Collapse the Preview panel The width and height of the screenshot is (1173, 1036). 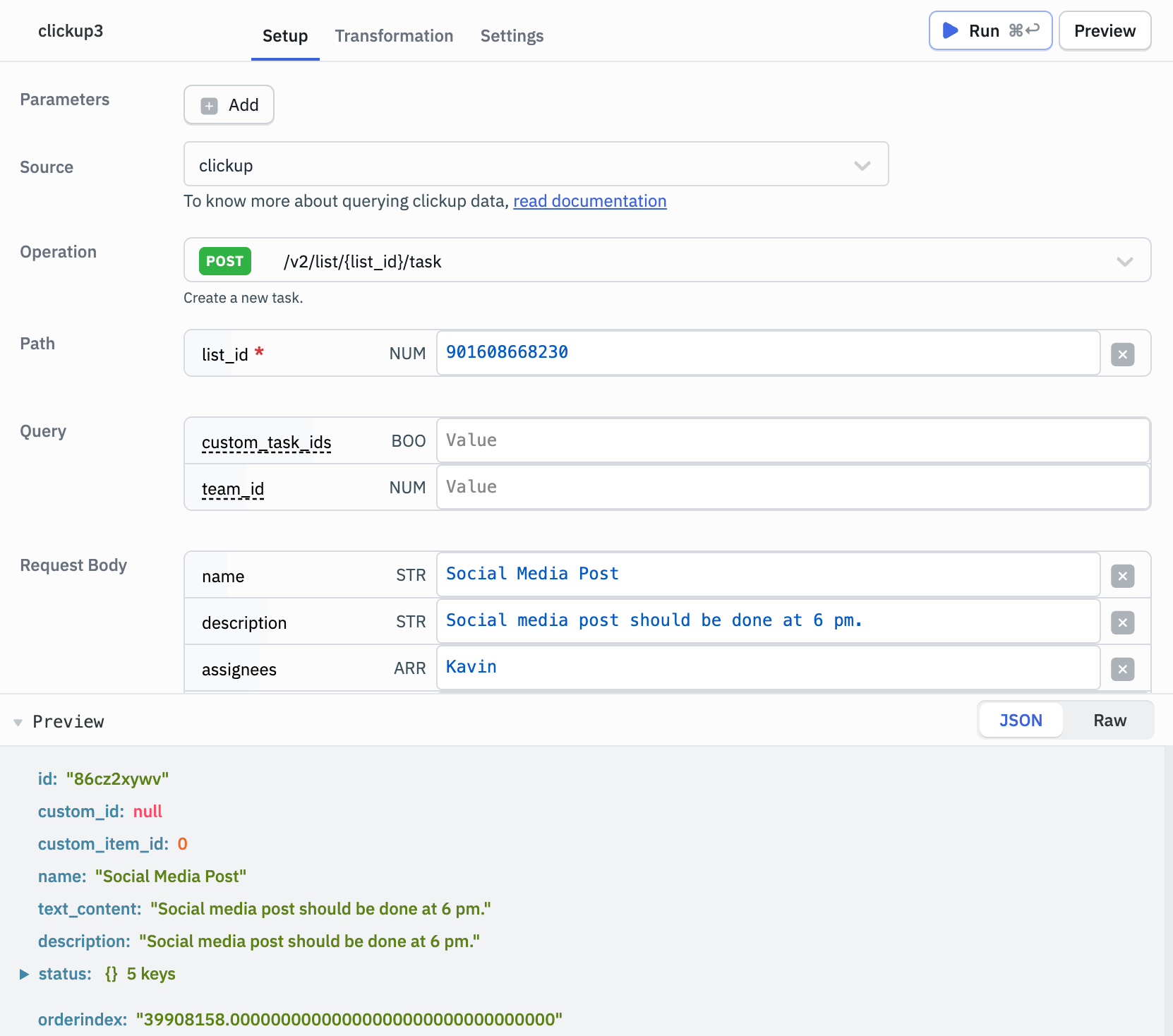click(18, 721)
